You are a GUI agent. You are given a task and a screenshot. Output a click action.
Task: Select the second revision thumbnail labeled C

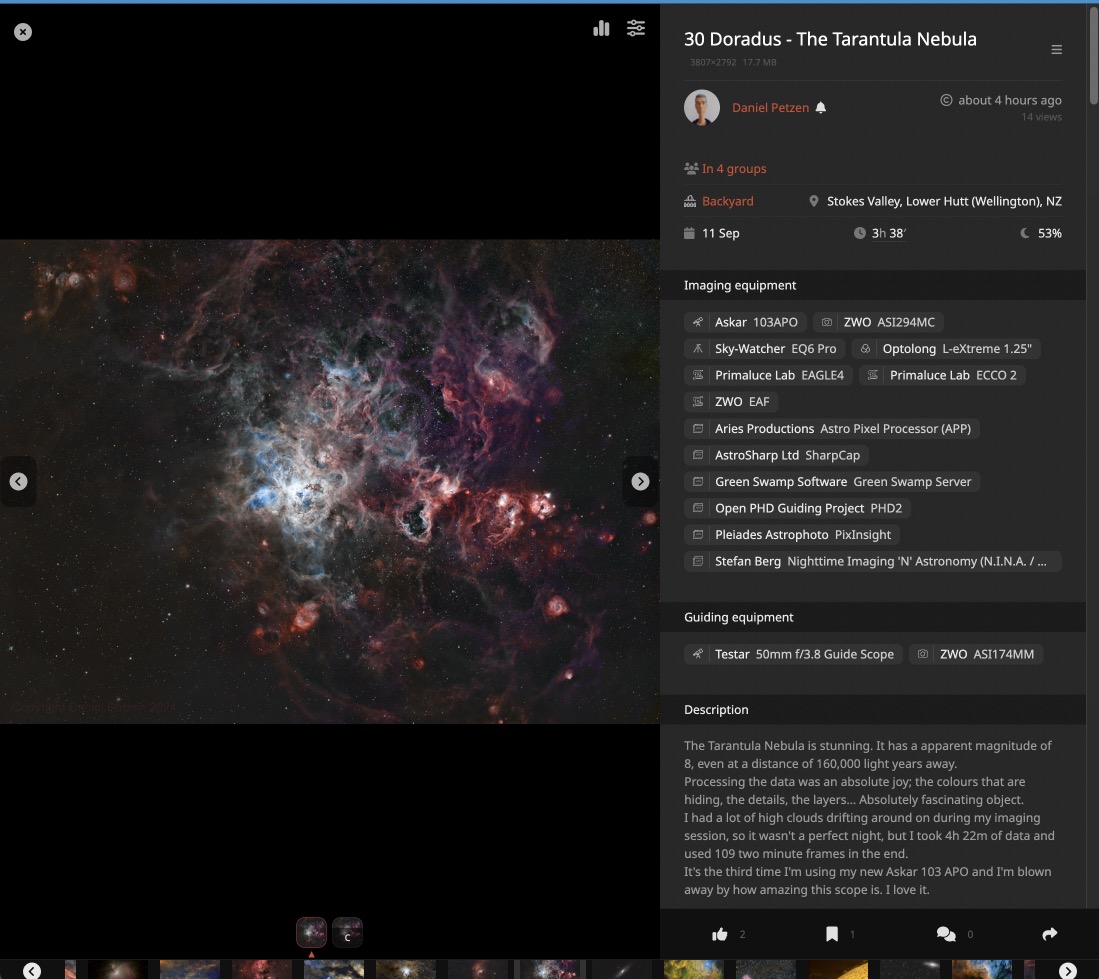pyautogui.click(x=347, y=932)
